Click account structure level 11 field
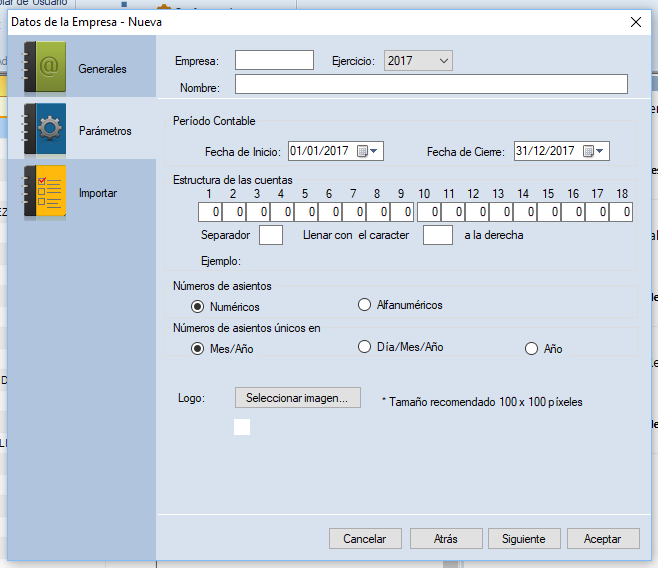This screenshot has width=658, height=568. 453,212
